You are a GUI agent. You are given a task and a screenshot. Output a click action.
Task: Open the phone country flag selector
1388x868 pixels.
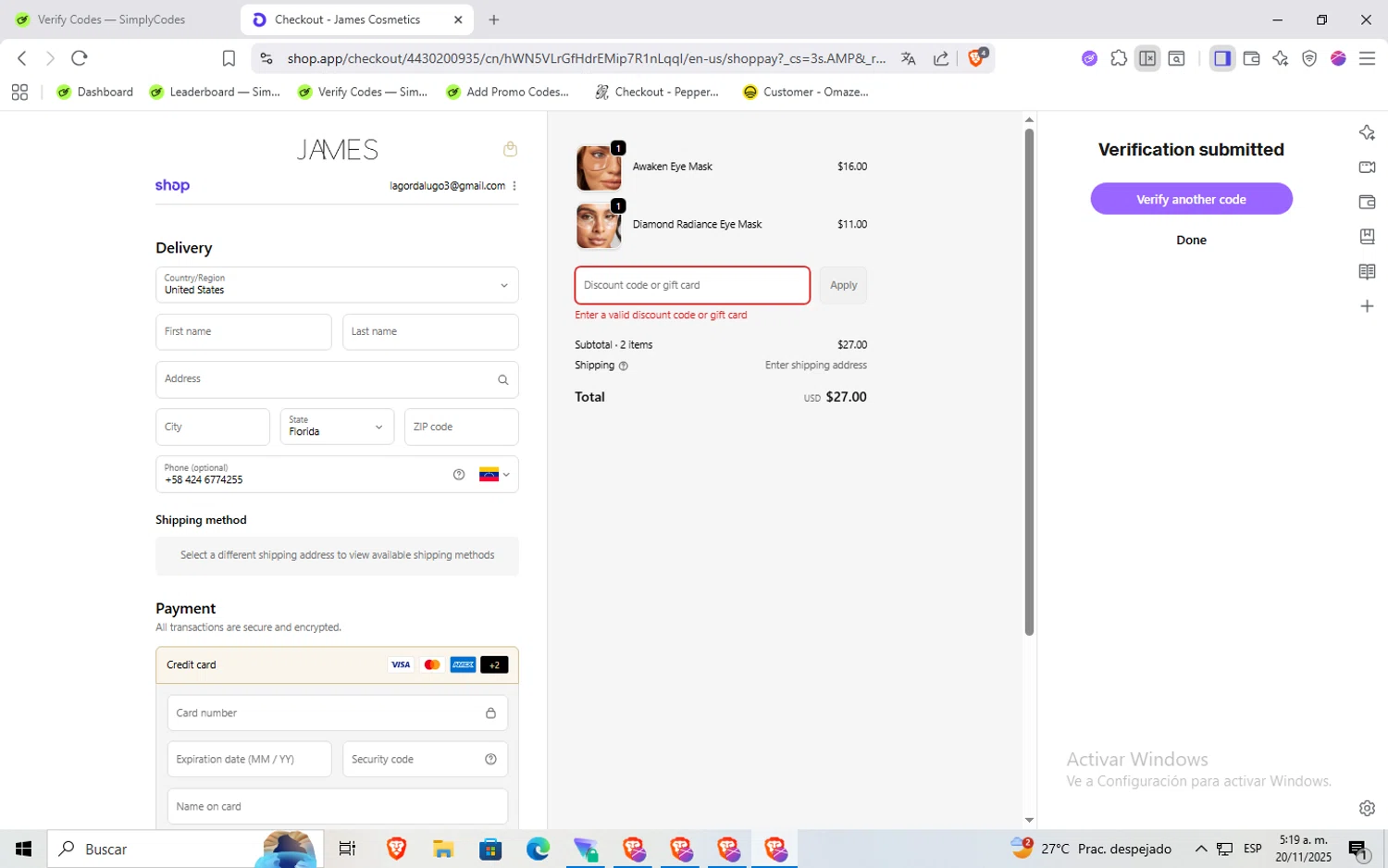pos(494,475)
